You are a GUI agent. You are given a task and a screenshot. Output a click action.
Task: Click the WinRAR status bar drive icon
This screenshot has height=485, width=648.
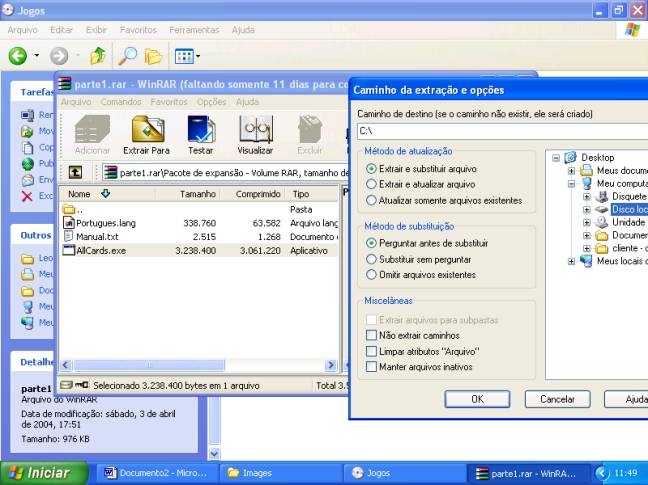coord(66,385)
